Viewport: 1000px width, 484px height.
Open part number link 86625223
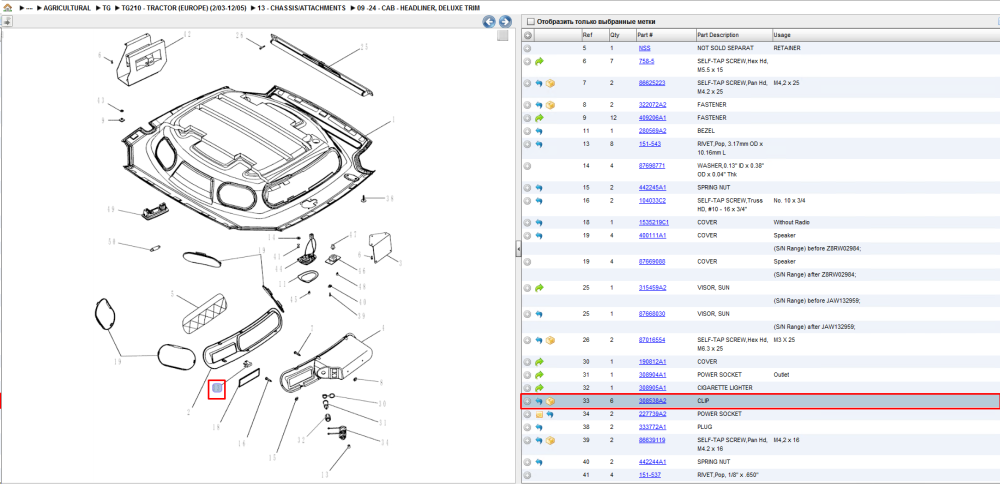click(x=652, y=83)
